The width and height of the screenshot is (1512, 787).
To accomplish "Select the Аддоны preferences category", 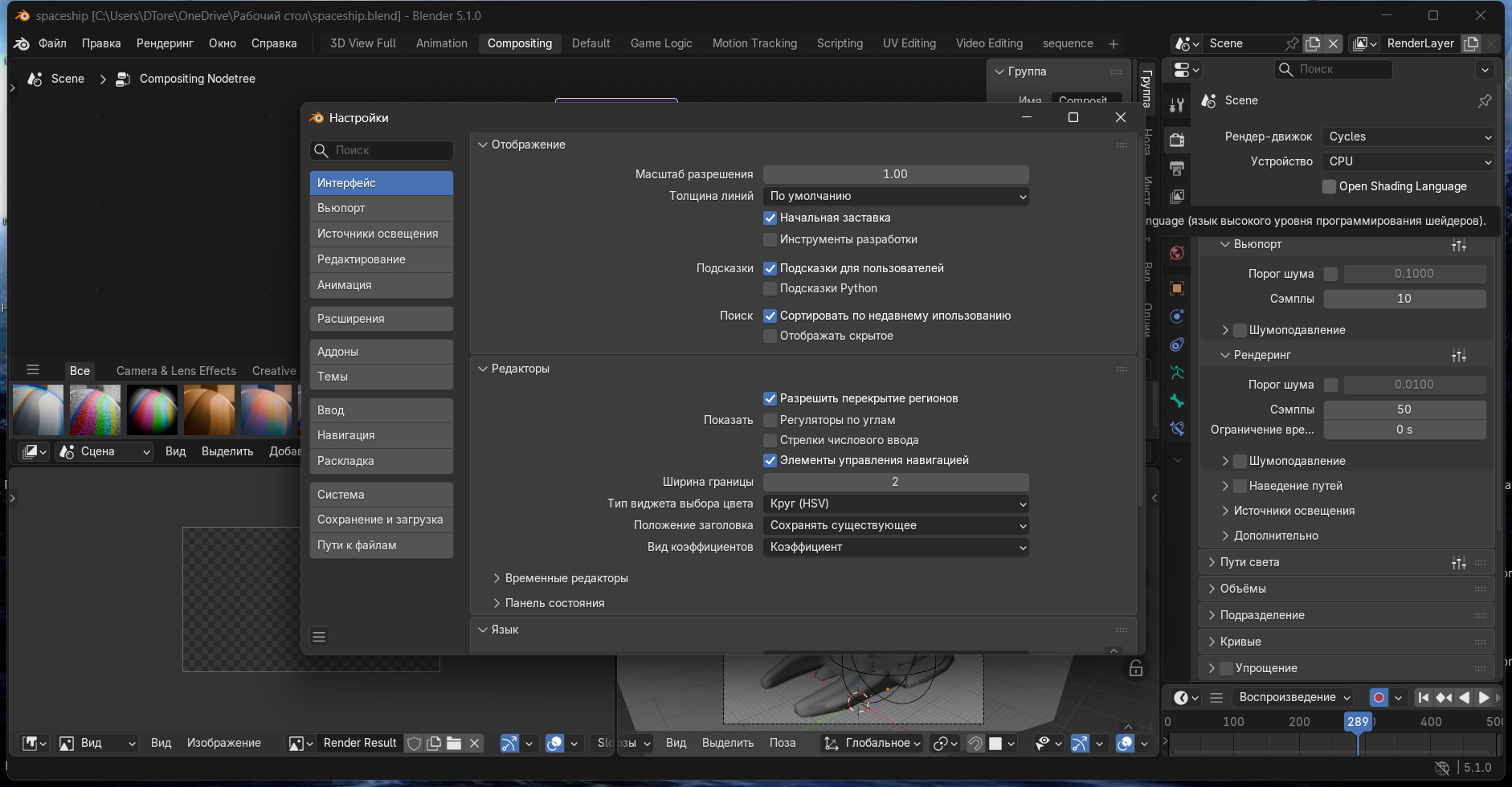I will [381, 352].
